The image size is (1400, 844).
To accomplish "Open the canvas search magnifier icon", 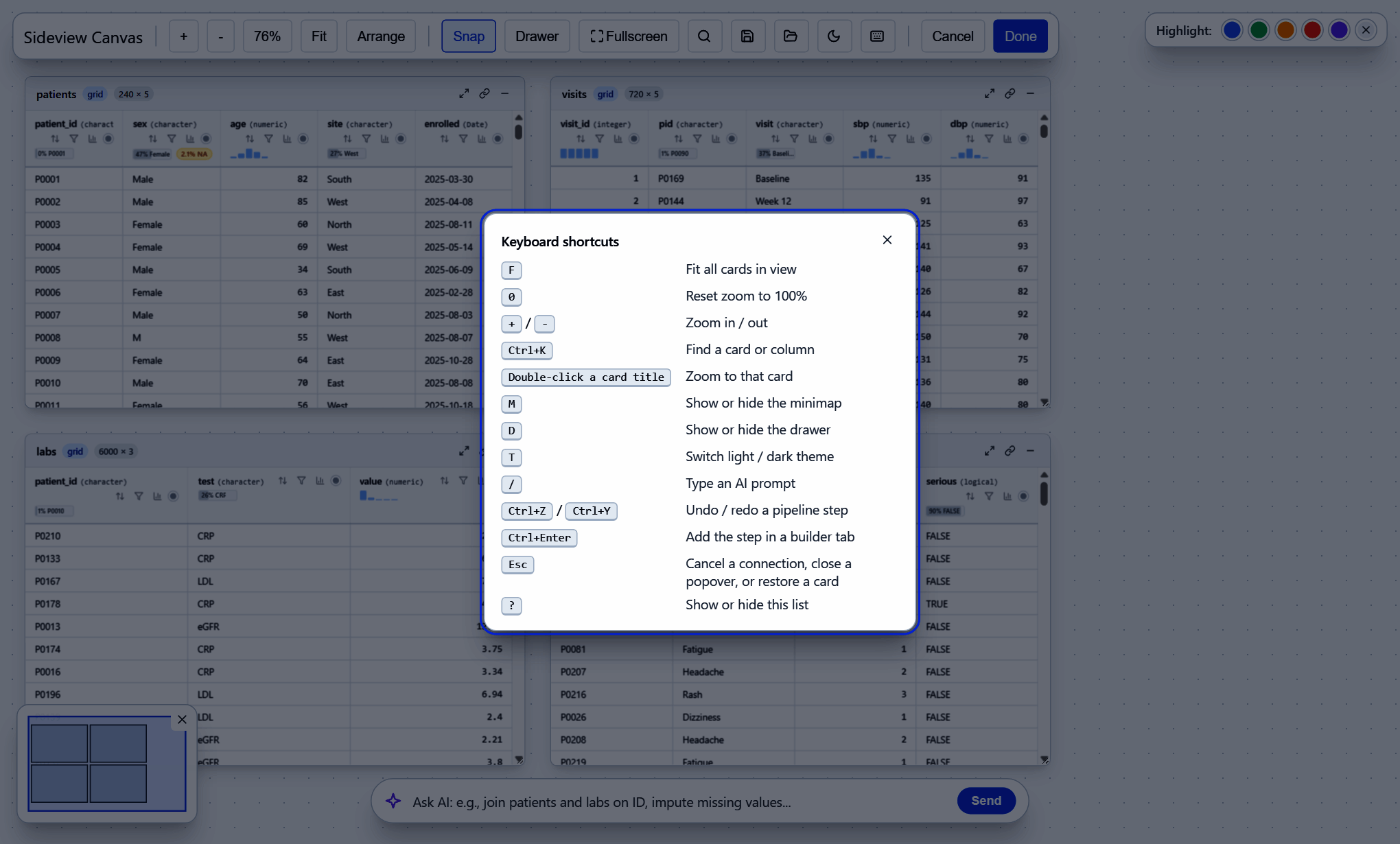I will pos(704,36).
